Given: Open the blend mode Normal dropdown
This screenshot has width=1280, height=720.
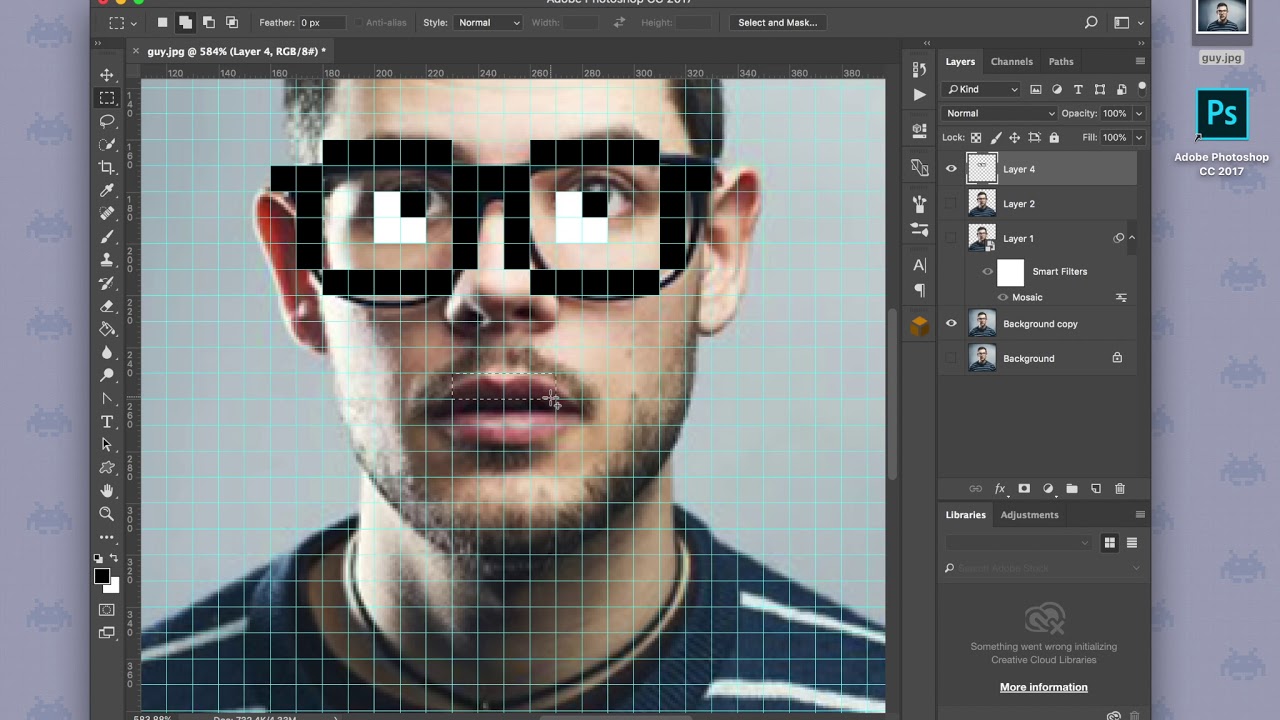Looking at the screenshot, I should (x=999, y=113).
